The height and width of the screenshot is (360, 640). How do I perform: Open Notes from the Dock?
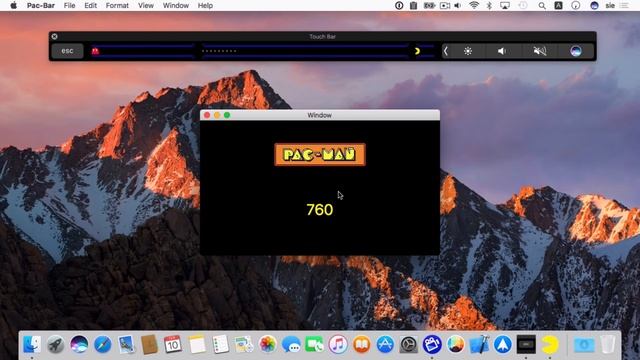(x=197, y=344)
